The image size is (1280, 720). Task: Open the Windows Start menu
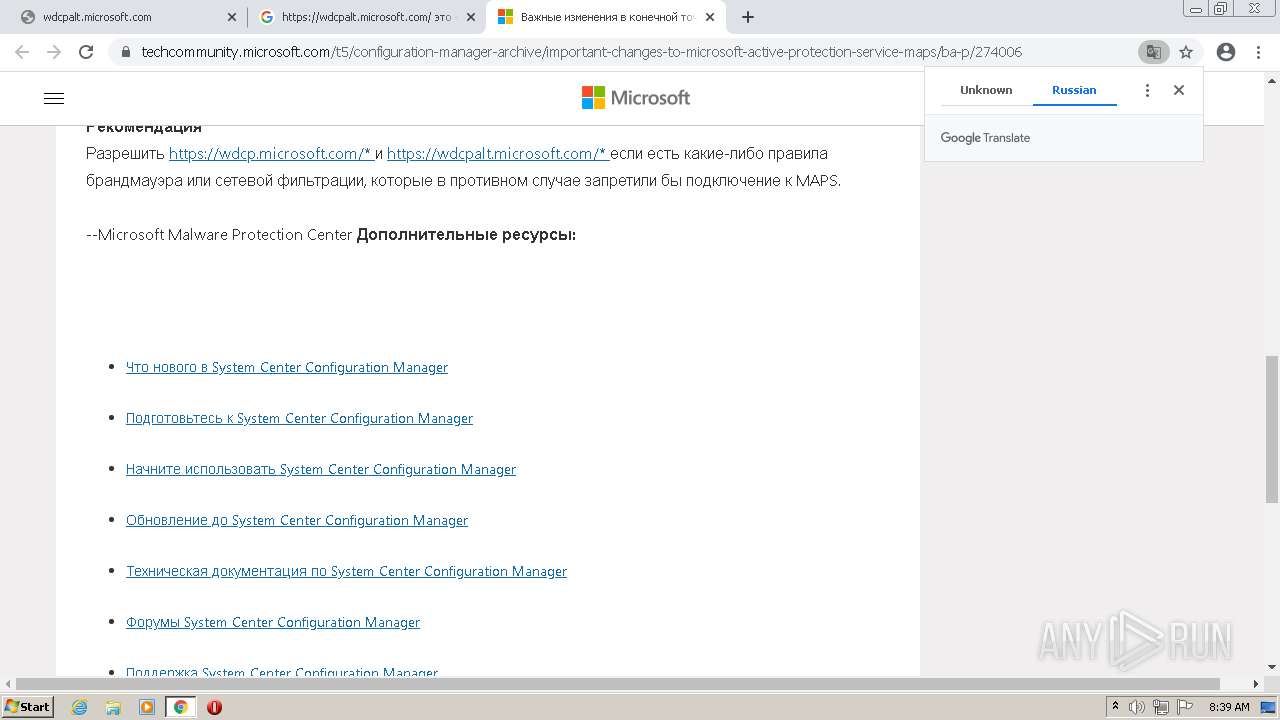point(28,706)
